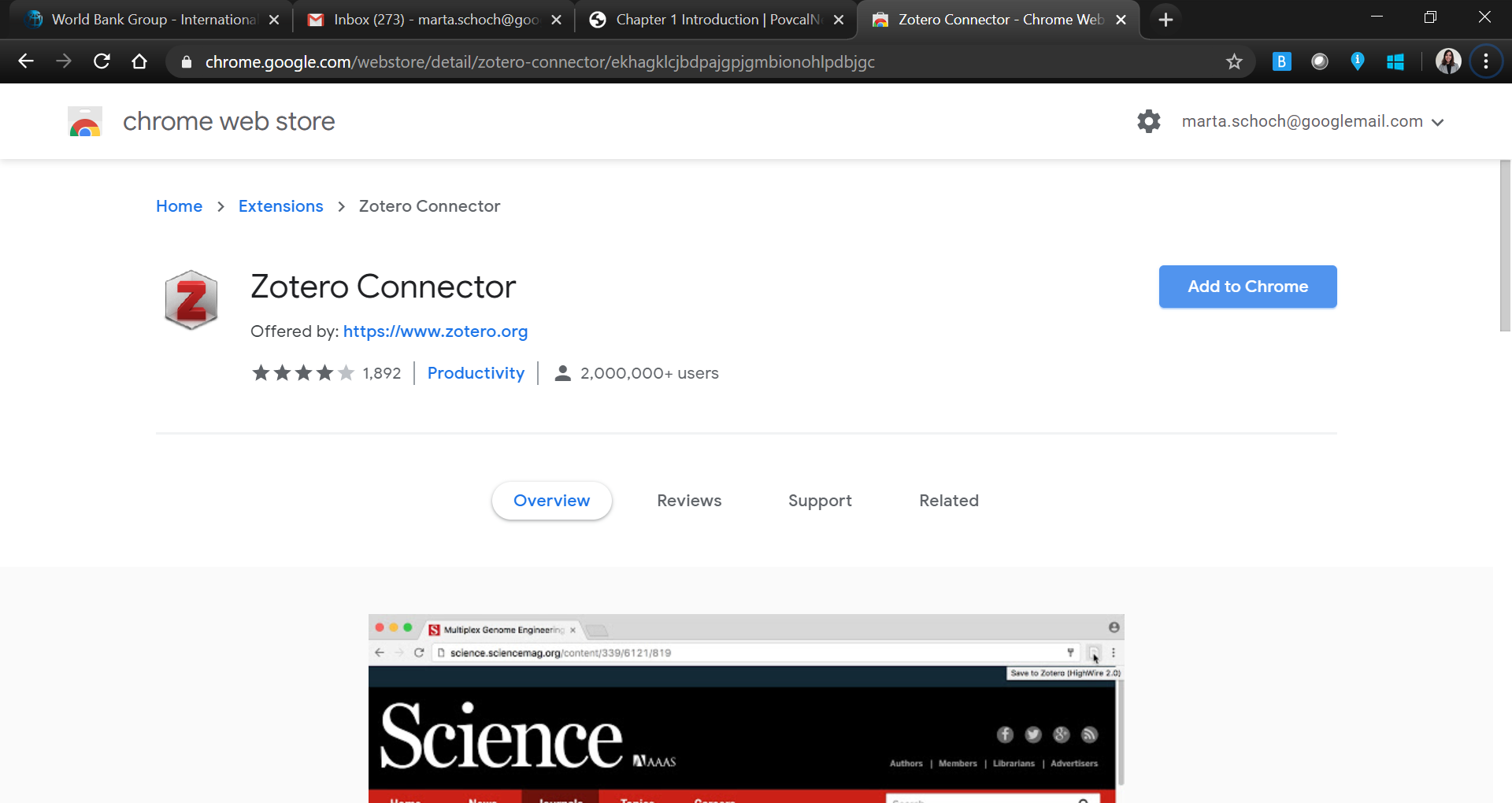Open the Extensions breadcrumb link

[280, 206]
